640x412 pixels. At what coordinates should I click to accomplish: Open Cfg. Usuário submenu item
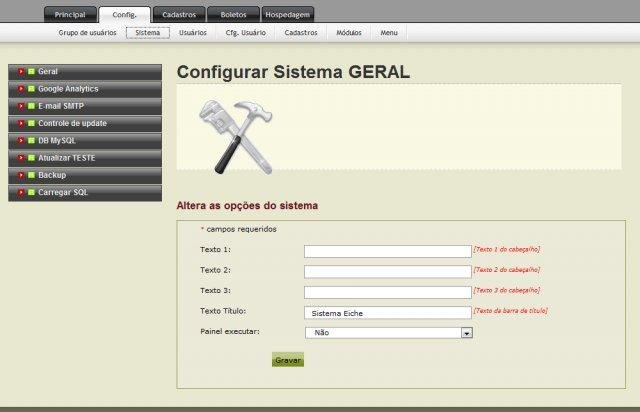tap(246, 33)
